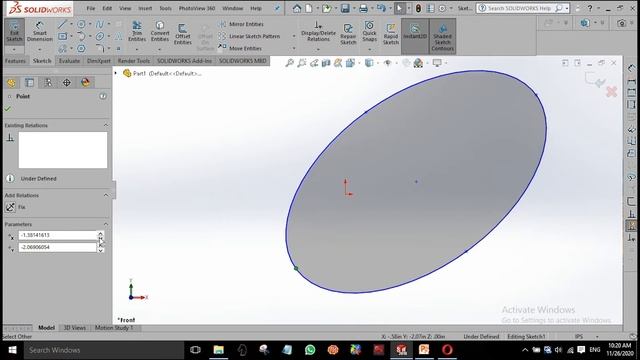Switch to the Render Tools tab
Screen dimensions: 640x360
click(133, 61)
